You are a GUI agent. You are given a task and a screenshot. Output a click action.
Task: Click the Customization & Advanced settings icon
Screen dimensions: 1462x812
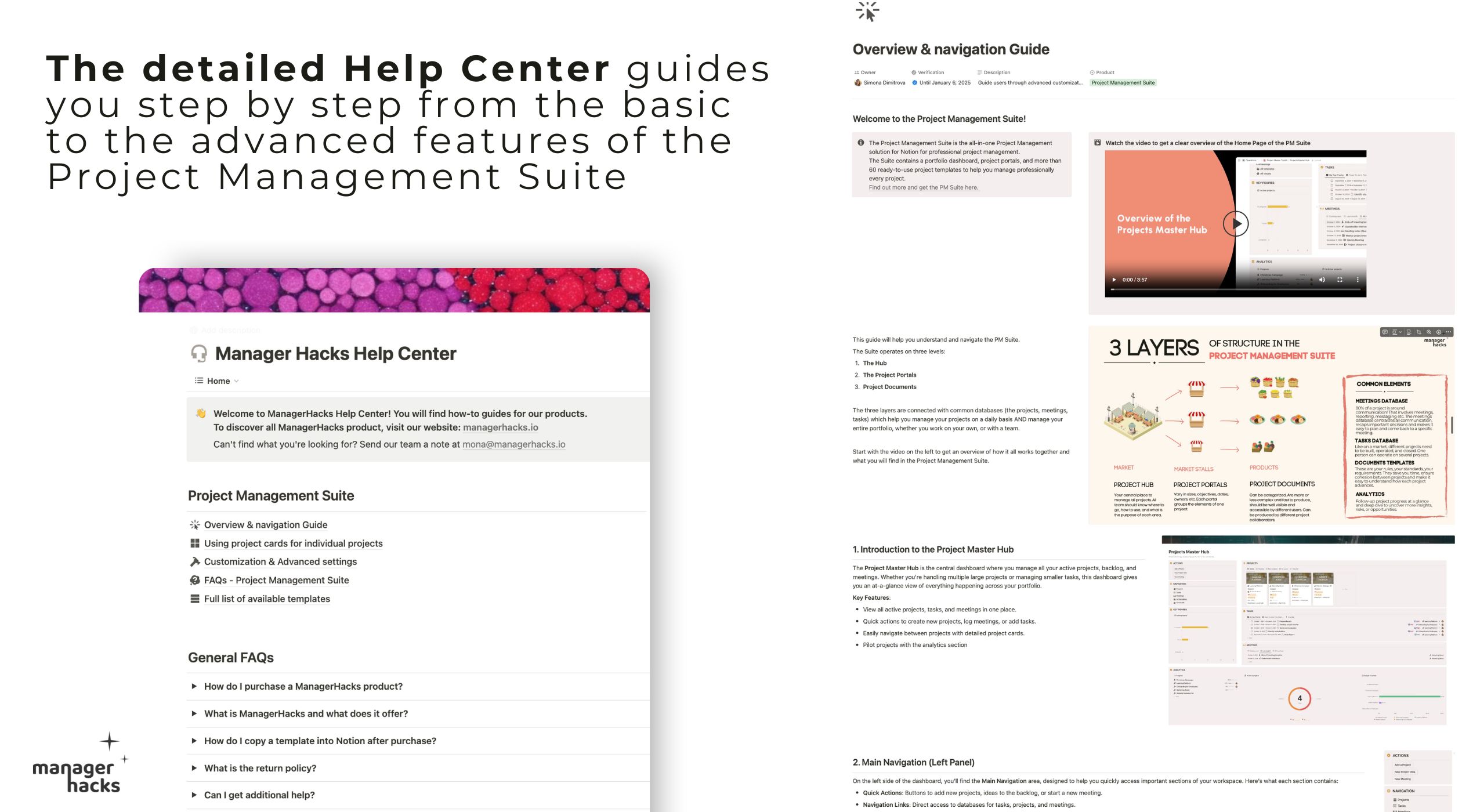click(x=194, y=560)
